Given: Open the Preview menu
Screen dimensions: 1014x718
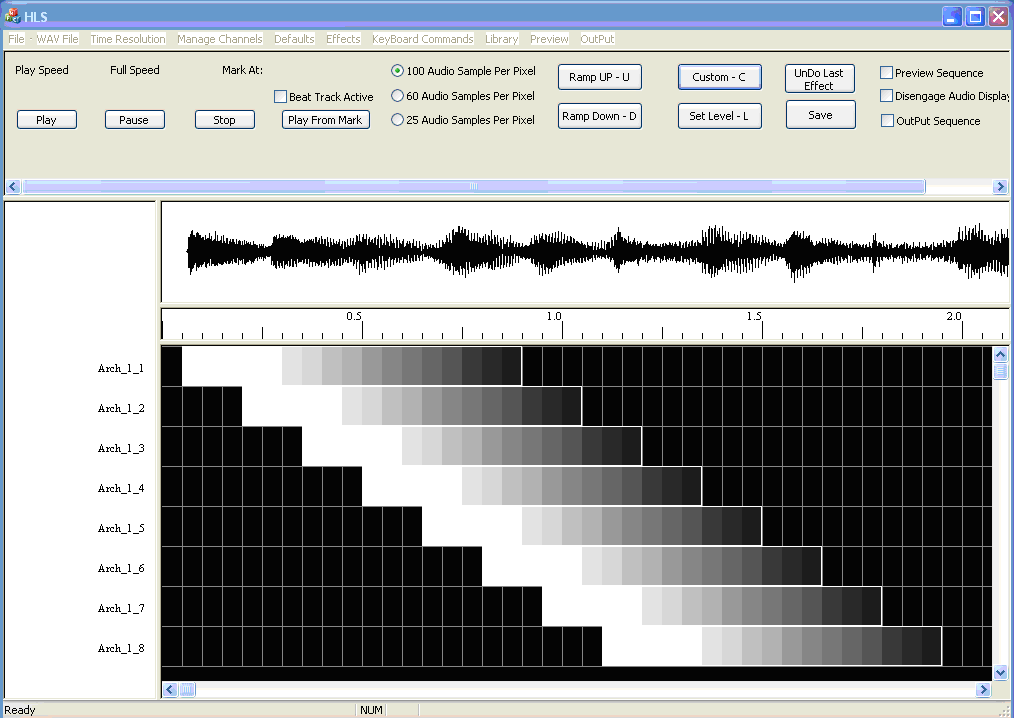Looking at the screenshot, I should [x=549, y=39].
